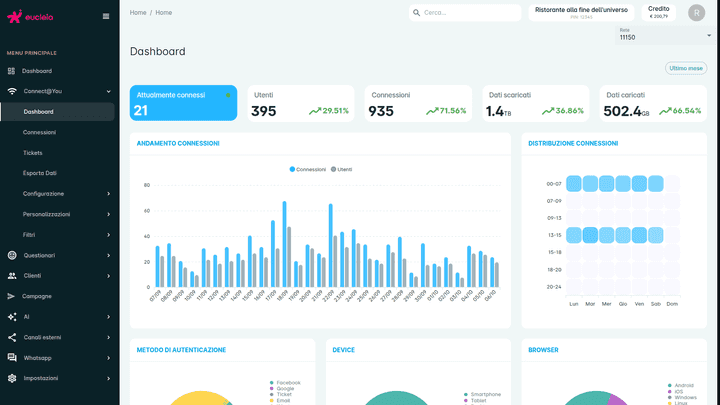Expand the Questionari menu chevron
The width and height of the screenshot is (720, 405).
(109, 255)
